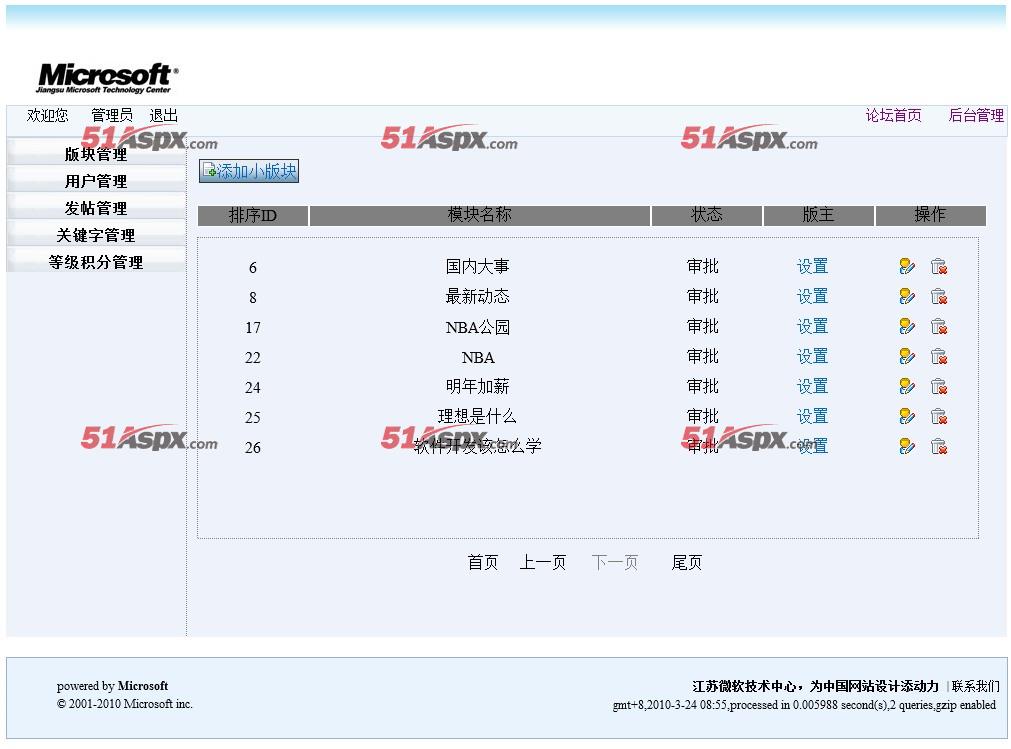Edit the NBA module with ID 22
The height and width of the screenshot is (749, 1011).
pyautogui.click(x=907, y=356)
